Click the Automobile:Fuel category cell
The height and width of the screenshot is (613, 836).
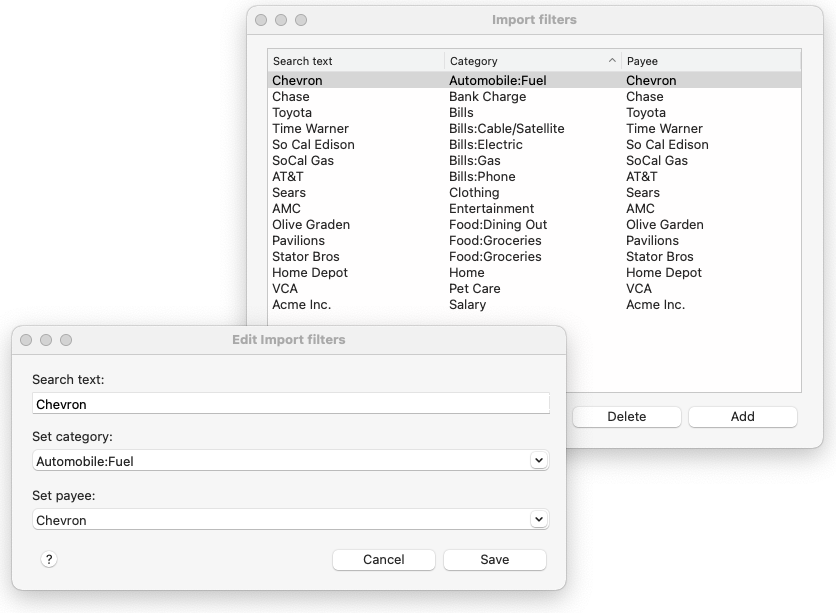[497, 80]
